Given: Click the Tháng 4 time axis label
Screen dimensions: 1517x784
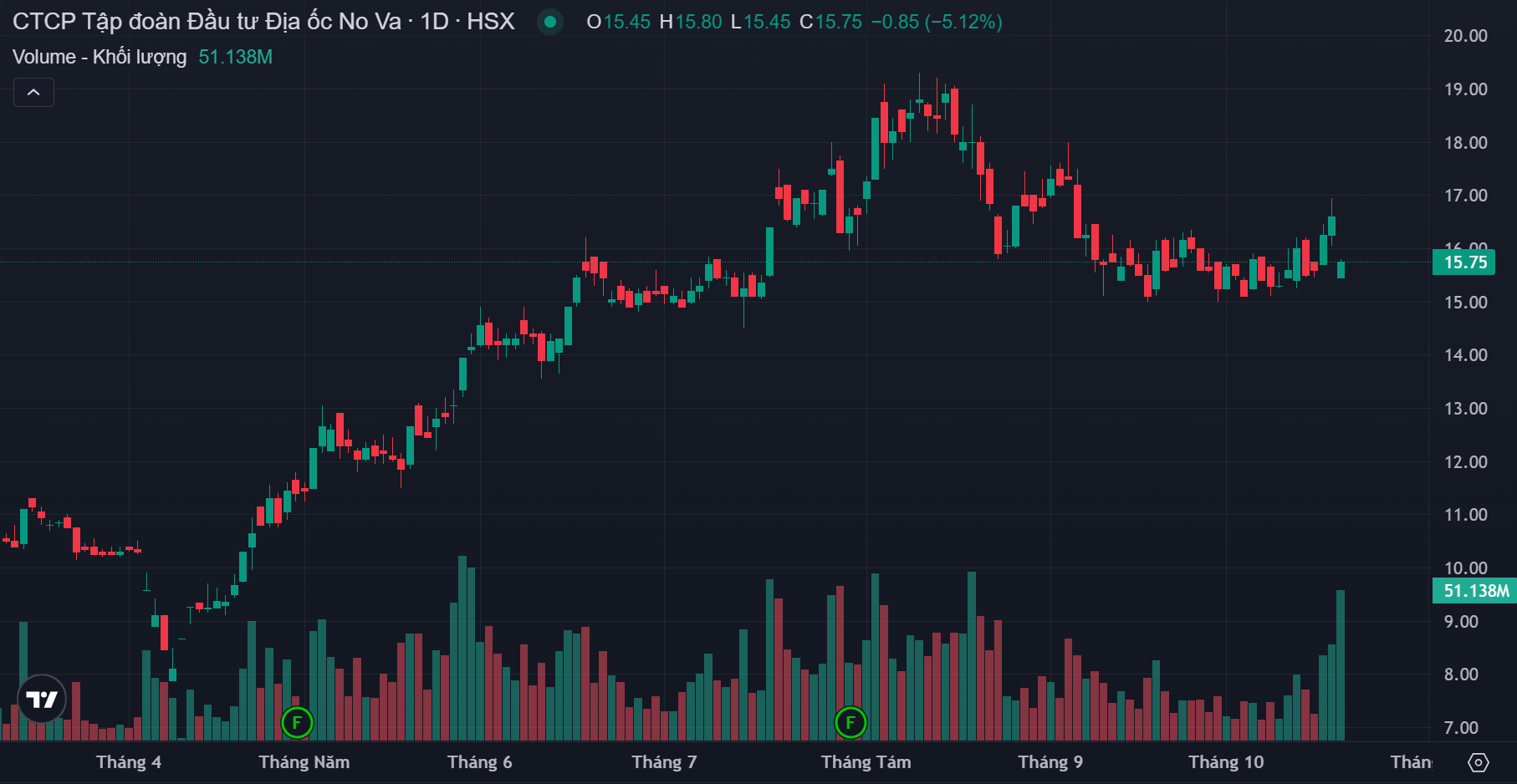Looking at the screenshot, I should (129, 762).
